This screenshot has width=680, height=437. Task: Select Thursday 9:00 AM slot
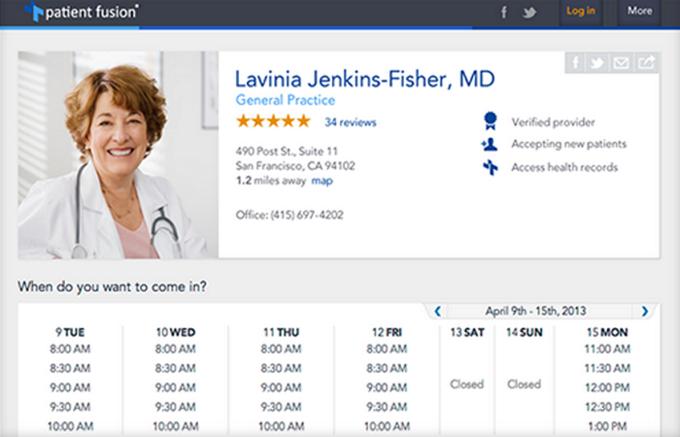pos(281,387)
